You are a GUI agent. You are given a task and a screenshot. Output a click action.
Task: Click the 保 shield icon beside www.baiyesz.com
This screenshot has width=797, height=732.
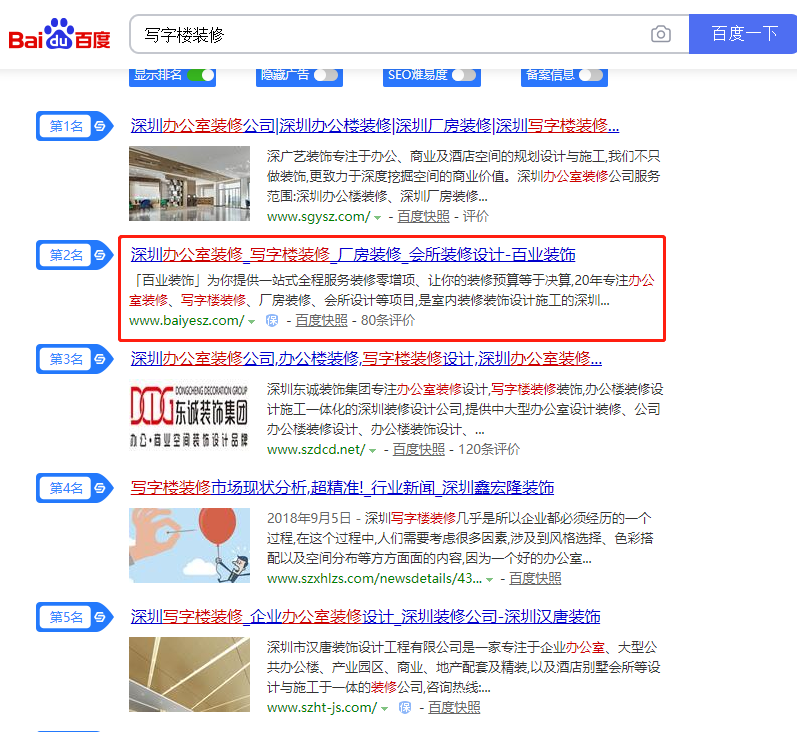(272, 320)
